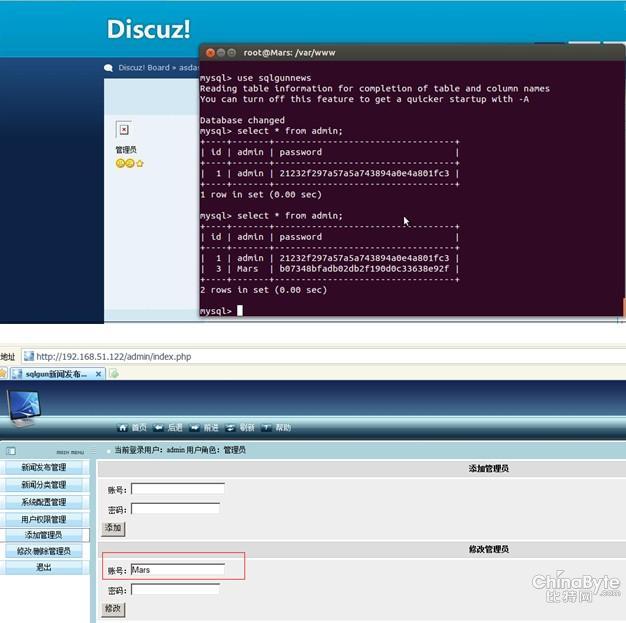Image resolution: width=626 pixels, height=623 pixels.
Task: Click the 管理员 label under avatar
Action: [126, 150]
